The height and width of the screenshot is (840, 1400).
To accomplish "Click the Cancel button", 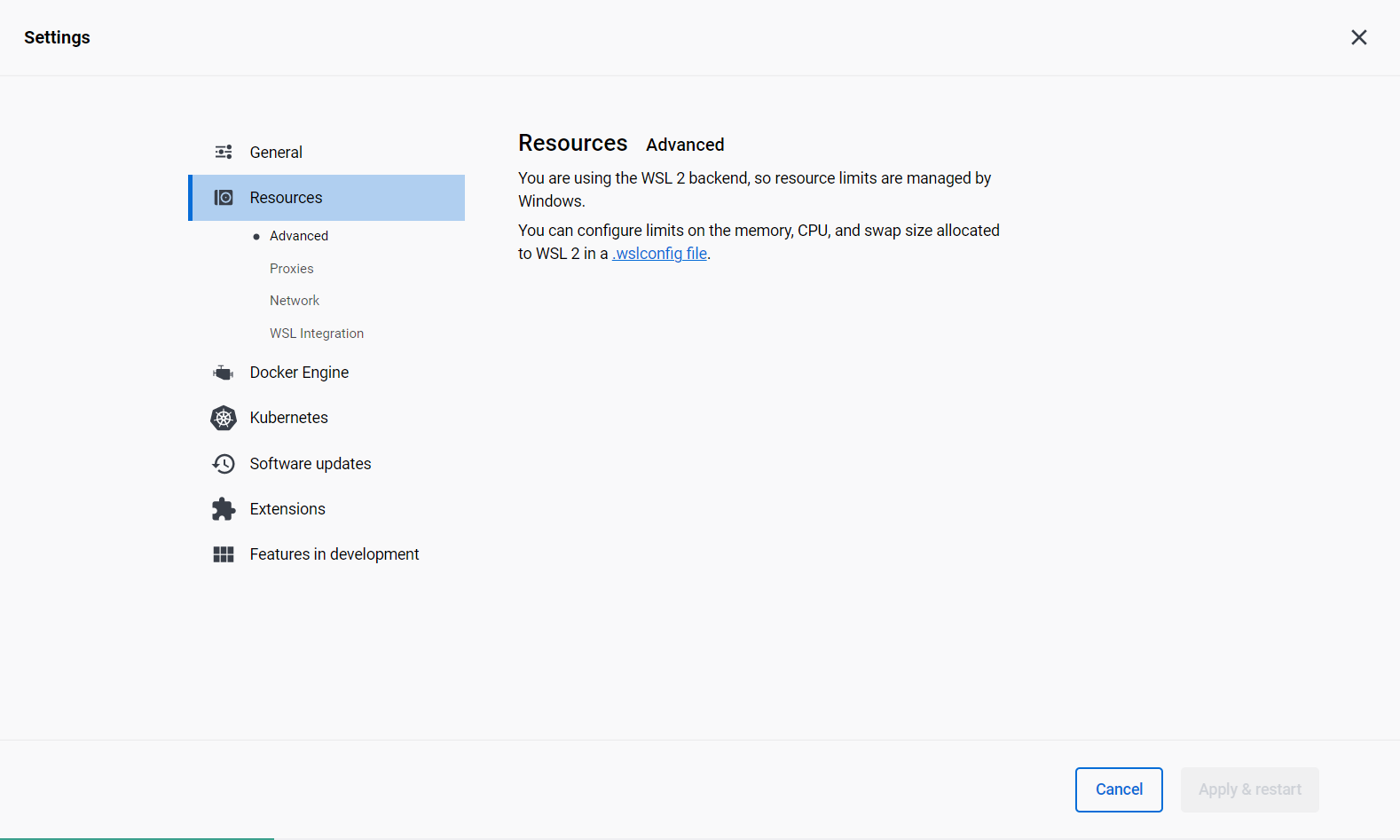I will 1119,789.
